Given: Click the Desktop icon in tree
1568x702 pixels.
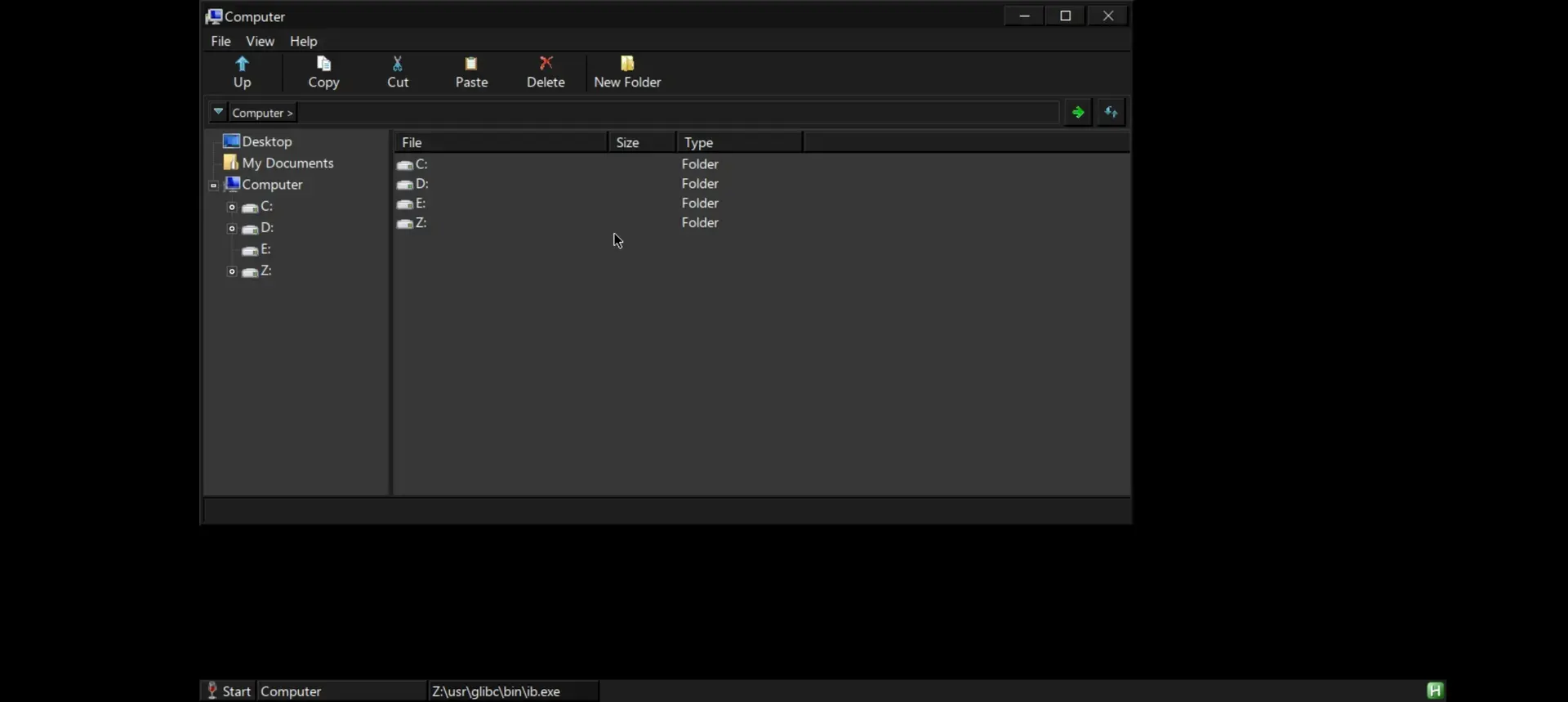Looking at the screenshot, I should coord(231,141).
